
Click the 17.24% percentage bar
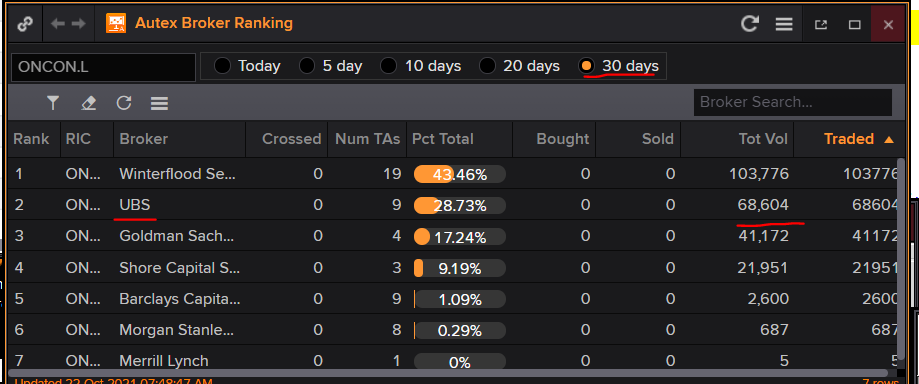460,237
